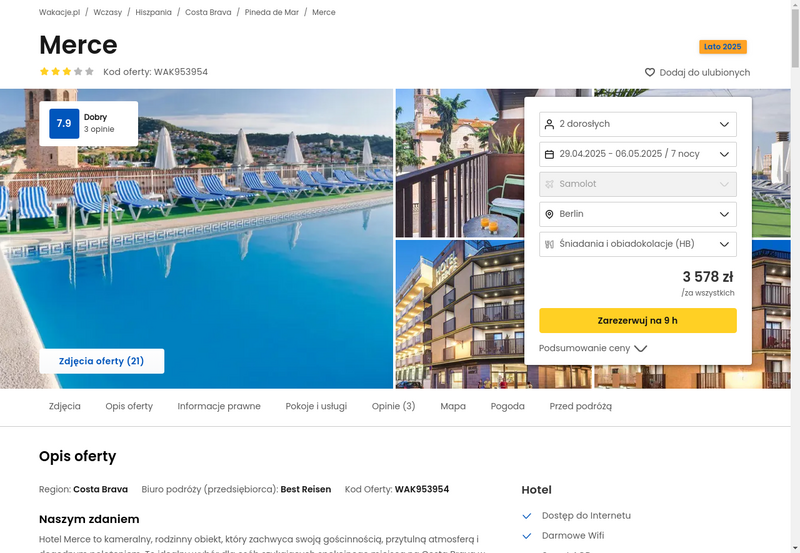This screenshot has width=800, height=553.
Task: Click the Kod oferty: WAK953954 text under title
Action: (x=156, y=72)
